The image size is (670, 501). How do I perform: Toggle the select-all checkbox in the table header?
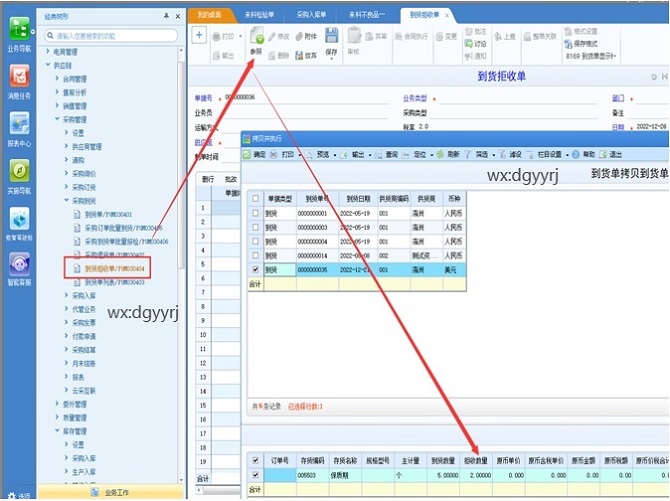point(256,199)
